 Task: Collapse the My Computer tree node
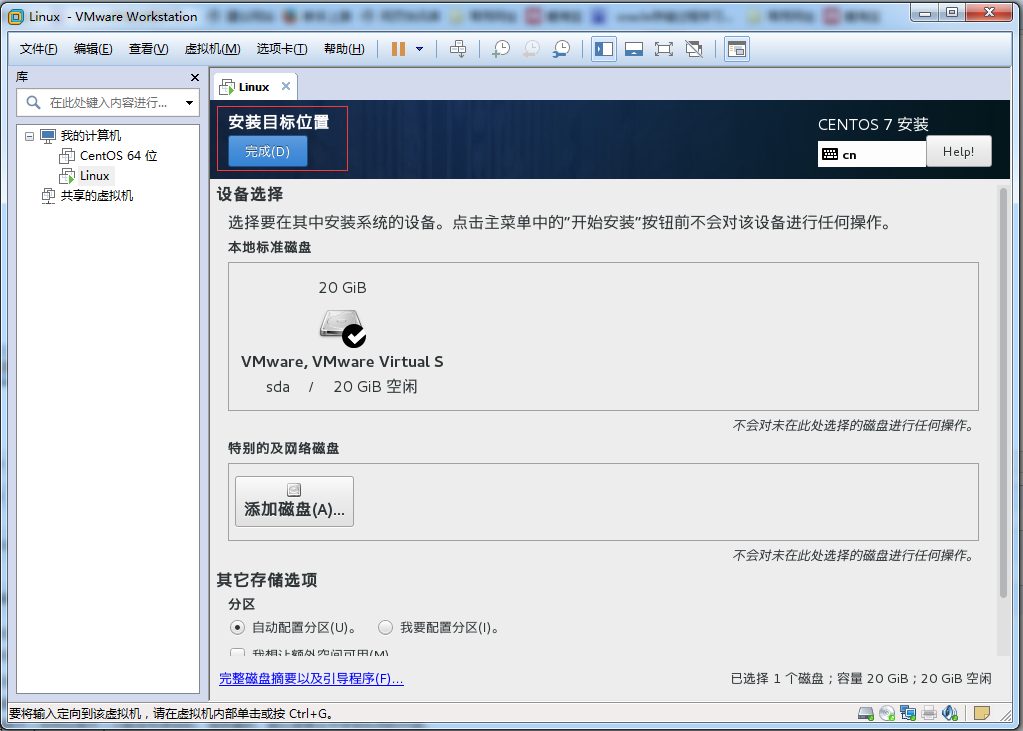pos(29,136)
